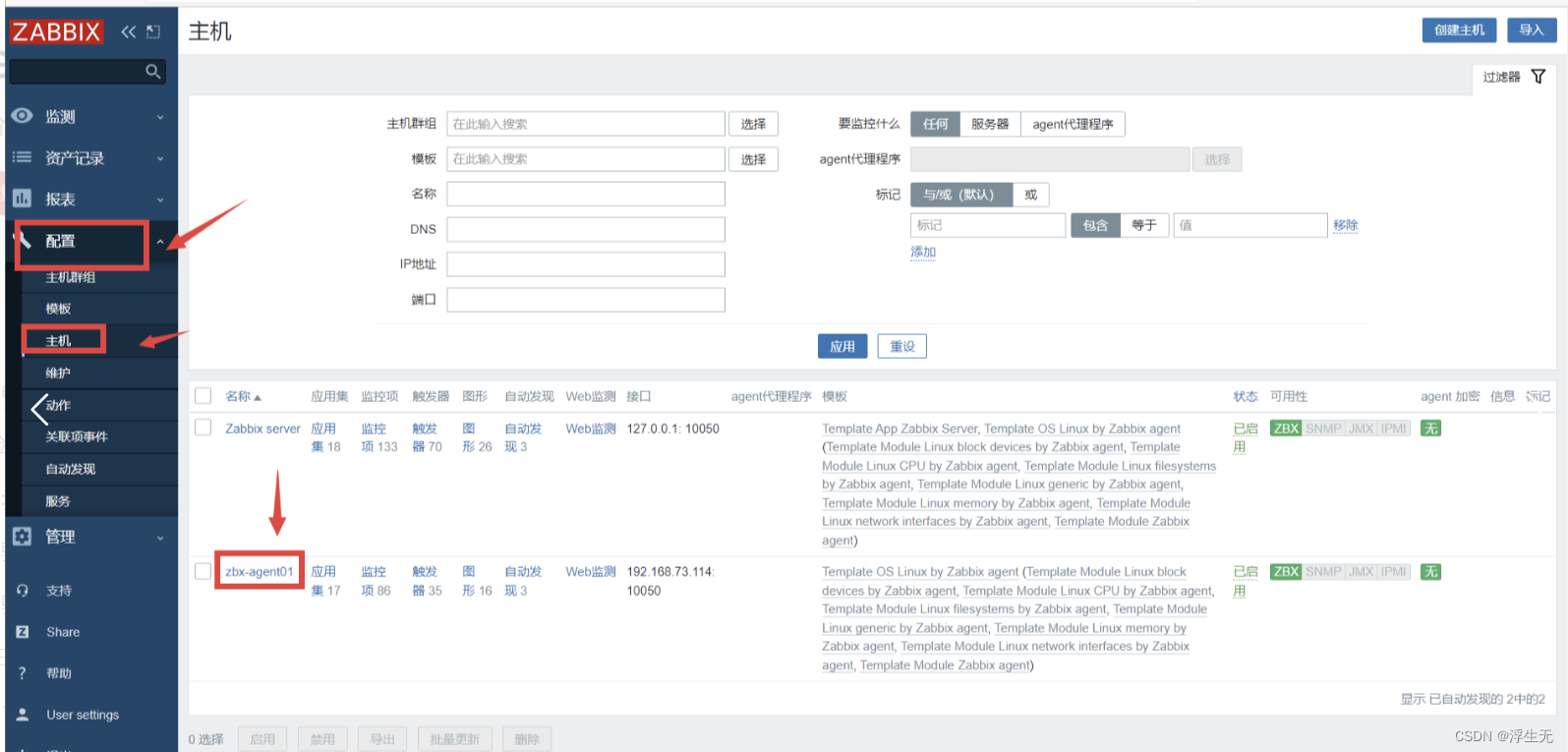Click the filter funnel icon

point(1539,77)
